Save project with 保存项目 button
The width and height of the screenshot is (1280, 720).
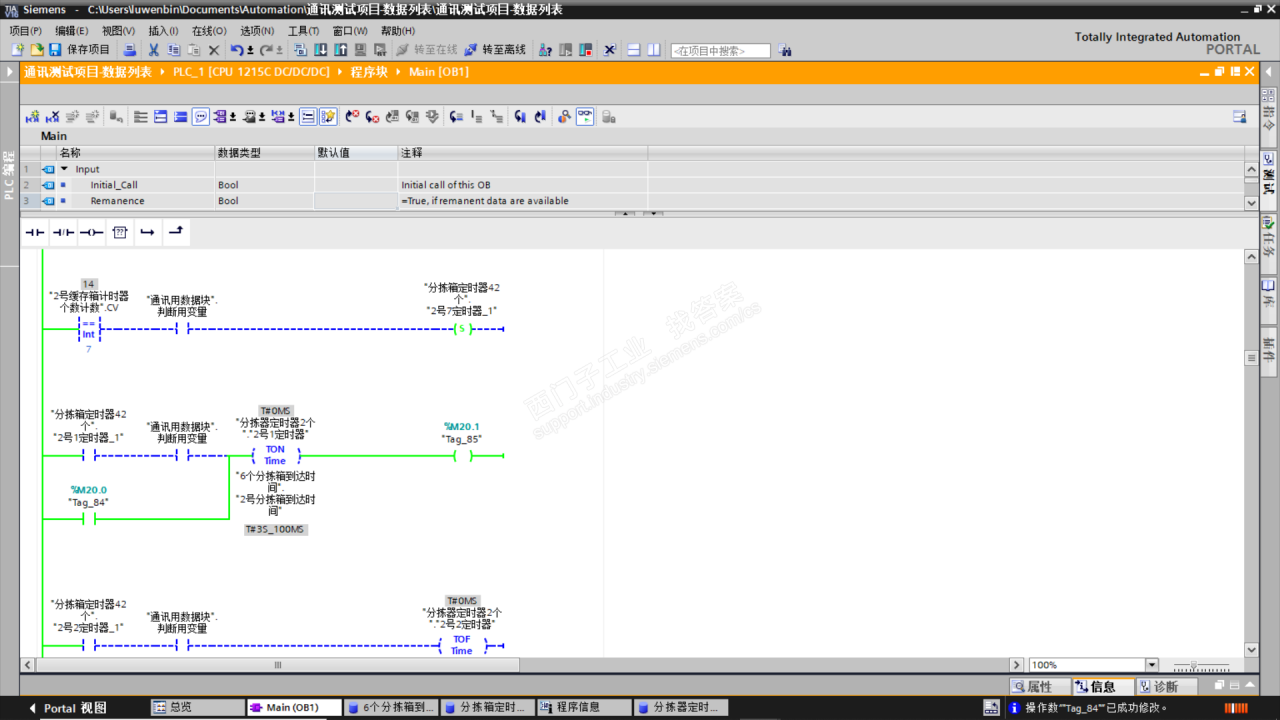80,50
